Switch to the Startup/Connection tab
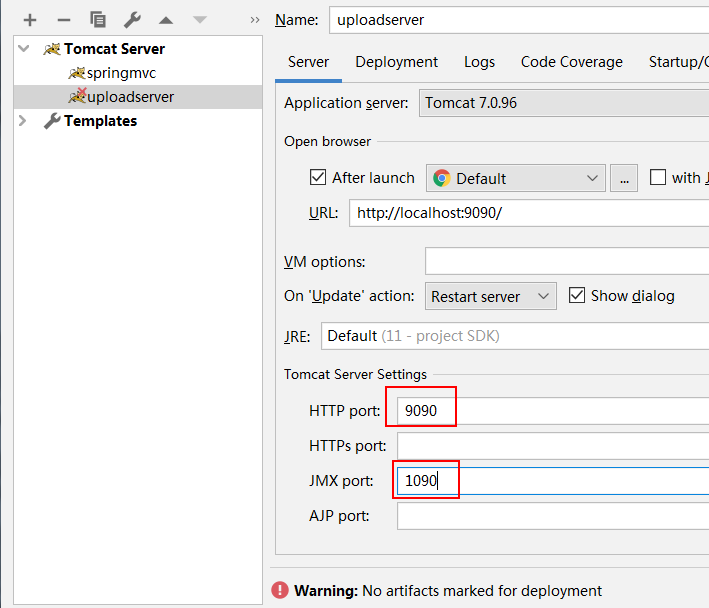The width and height of the screenshot is (709, 608). [679, 62]
